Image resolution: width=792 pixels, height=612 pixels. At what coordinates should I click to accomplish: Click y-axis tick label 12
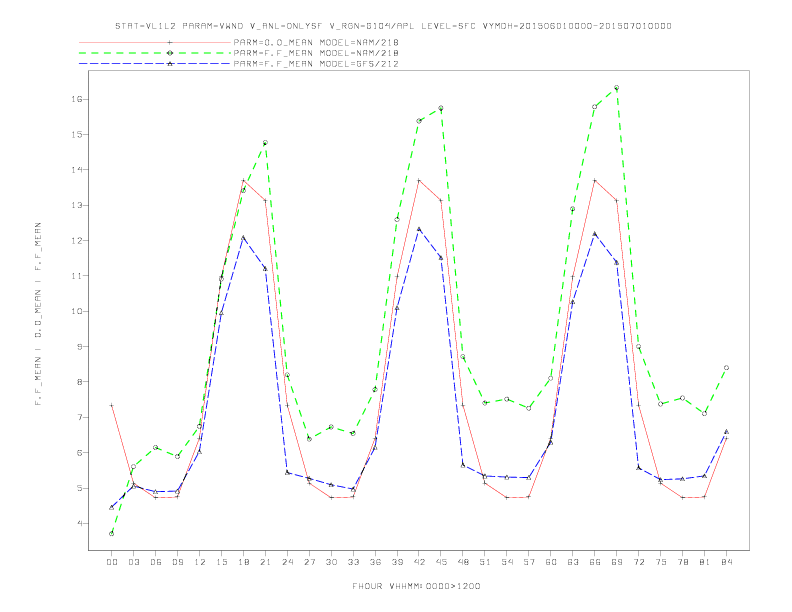click(76, 240)
